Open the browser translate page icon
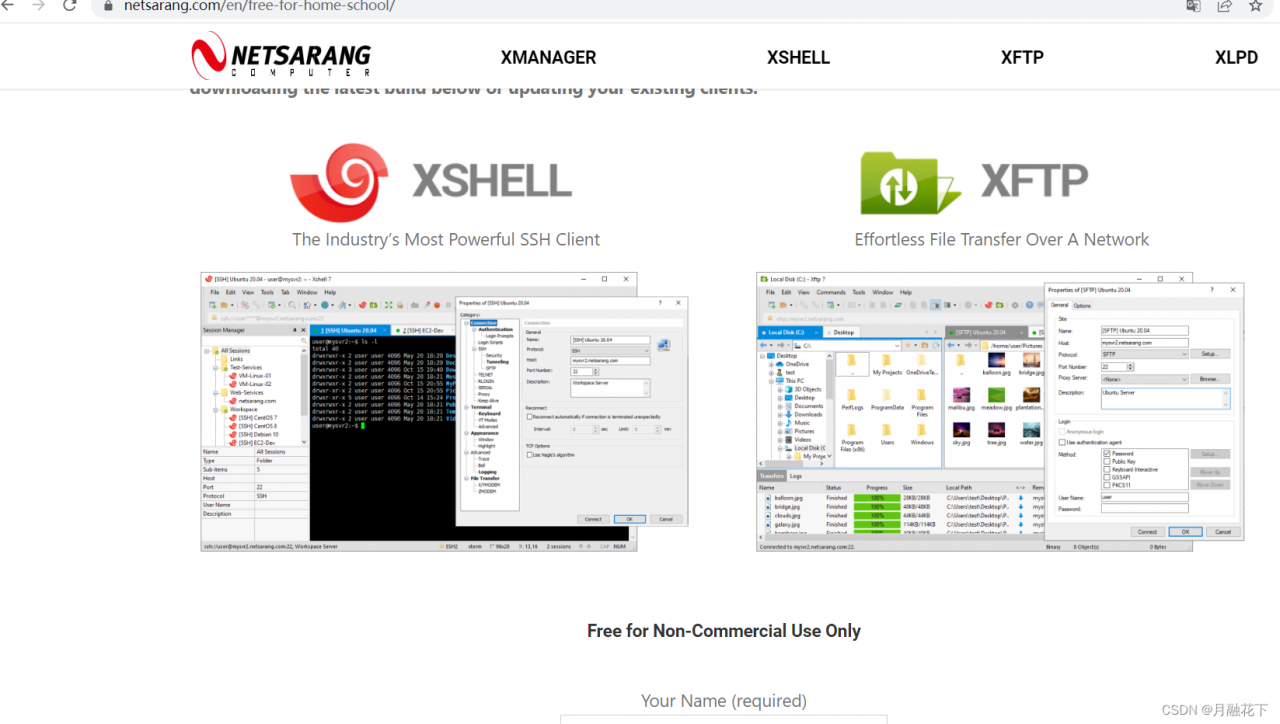 pyautogui.click(x=1193, y=6)
